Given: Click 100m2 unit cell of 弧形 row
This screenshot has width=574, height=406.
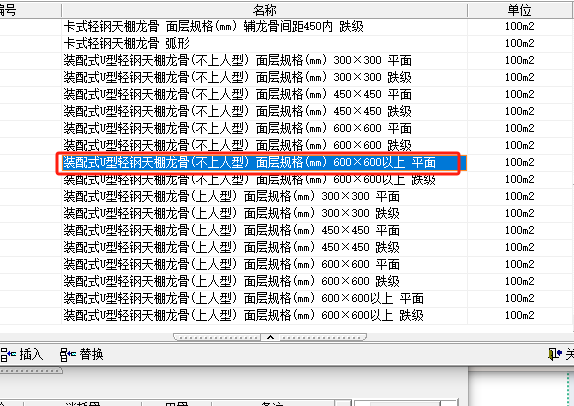Looking at the screenshot, I should pyautogui.click(x=519, y=43).
